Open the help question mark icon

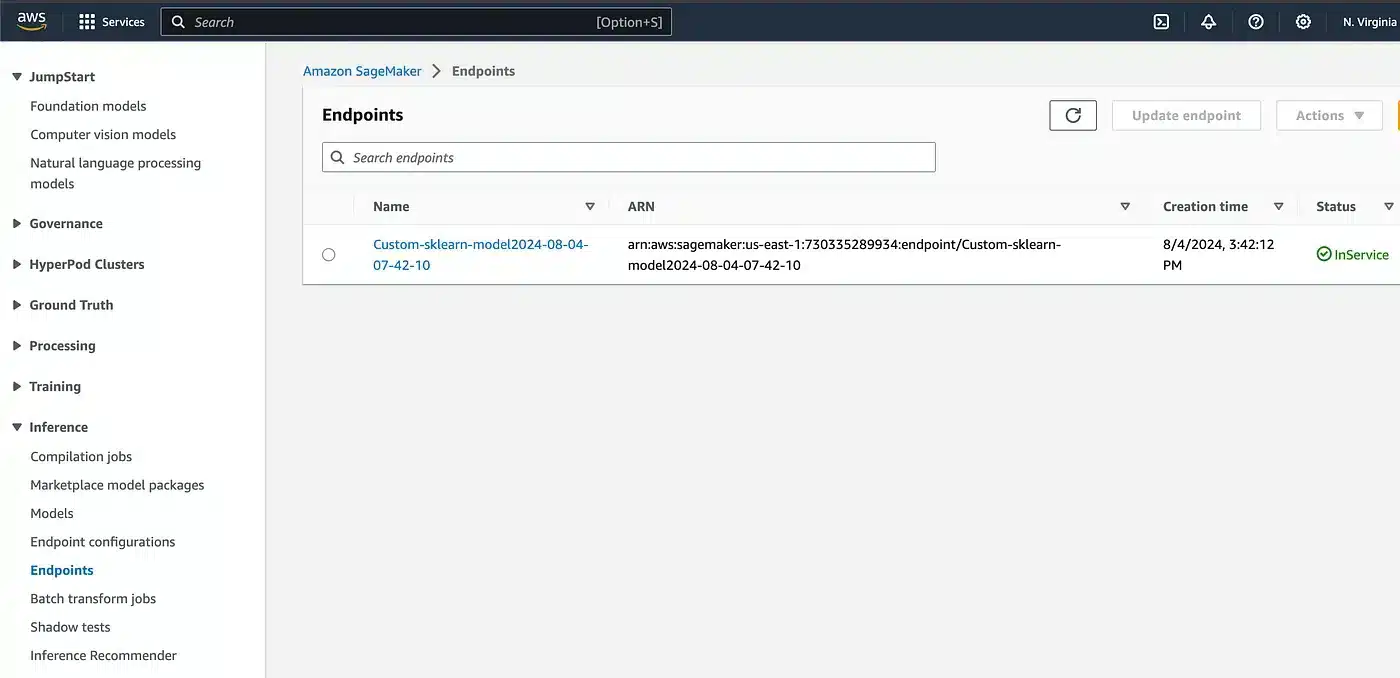(1256, 22)
